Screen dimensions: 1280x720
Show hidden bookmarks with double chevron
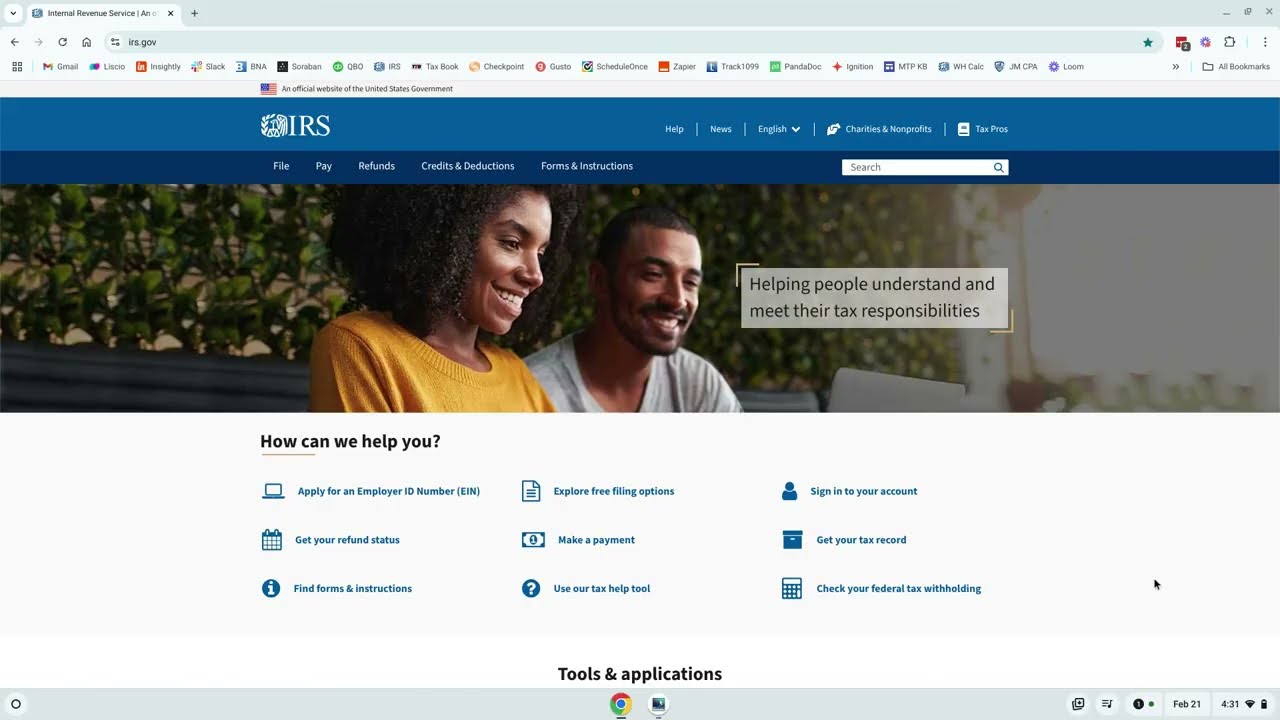[1176, 67]
